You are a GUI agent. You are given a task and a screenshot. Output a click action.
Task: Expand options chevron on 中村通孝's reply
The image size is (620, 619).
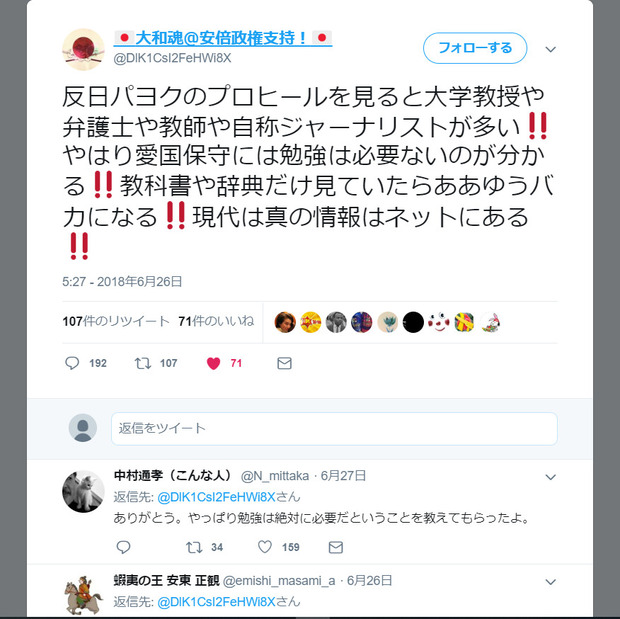(x=551, y=477)
